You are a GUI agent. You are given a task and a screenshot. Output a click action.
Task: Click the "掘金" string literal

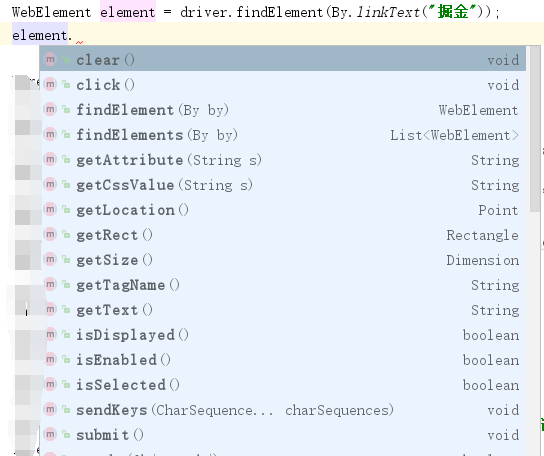(x=452, y=12)
